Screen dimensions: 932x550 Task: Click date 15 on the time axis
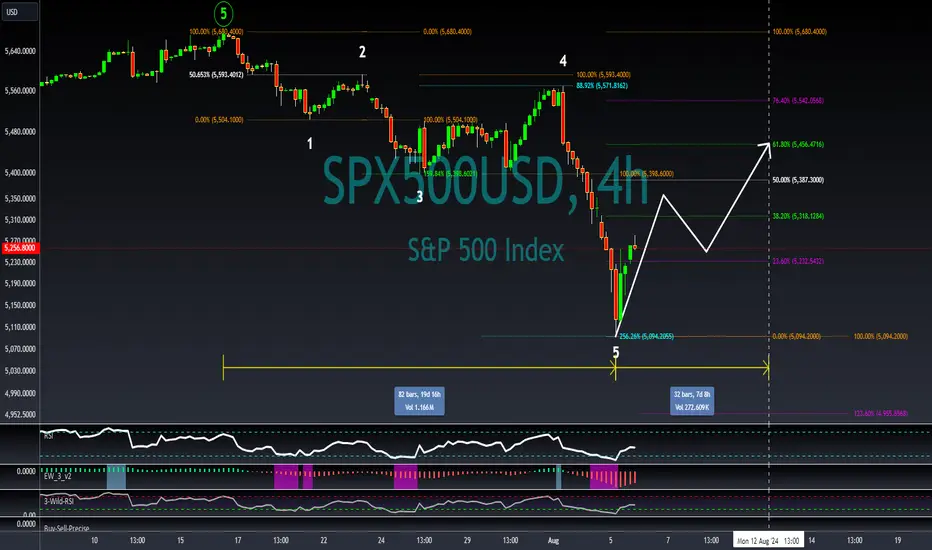coord(180,540)
